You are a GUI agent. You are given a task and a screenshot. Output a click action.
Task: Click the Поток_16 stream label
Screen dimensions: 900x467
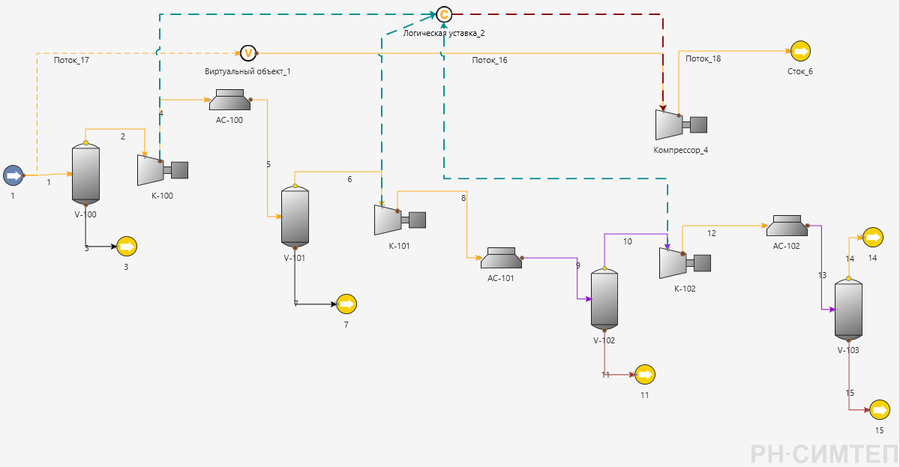pyautogui.click(x=490, y=60)
